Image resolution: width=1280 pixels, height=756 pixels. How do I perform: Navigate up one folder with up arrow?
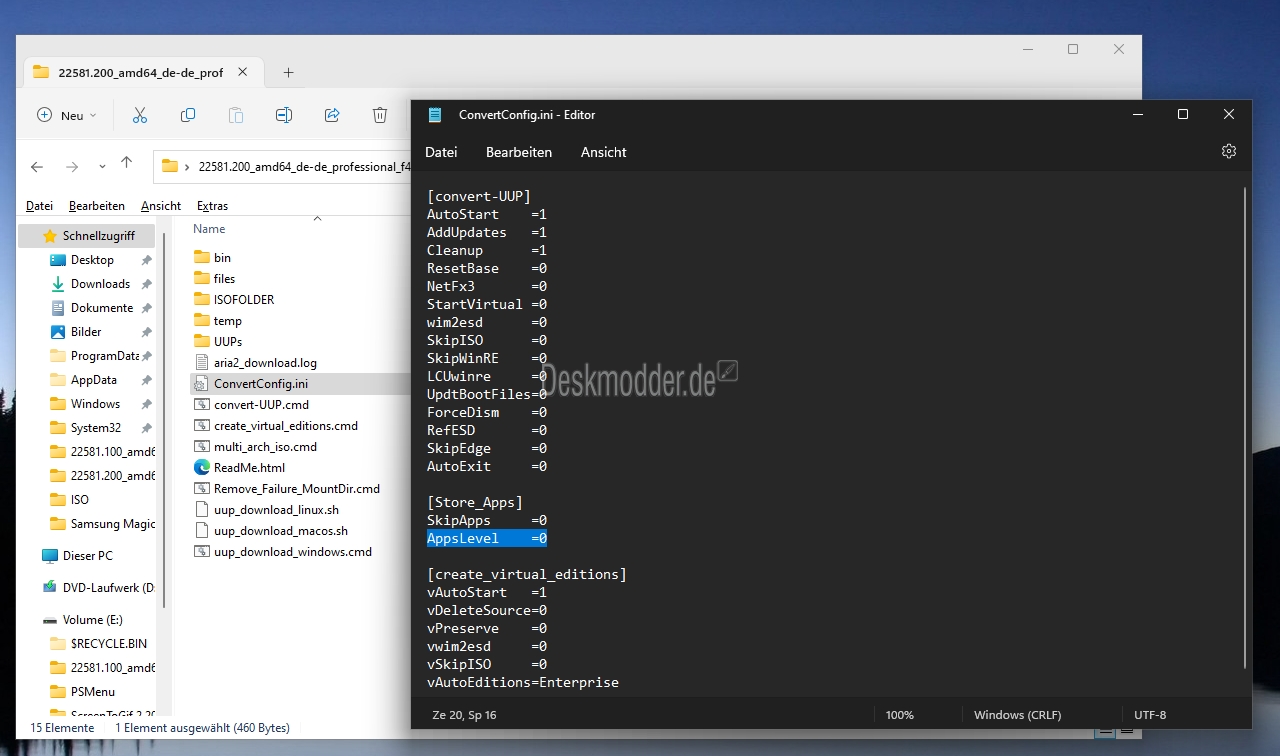[126, 164]
